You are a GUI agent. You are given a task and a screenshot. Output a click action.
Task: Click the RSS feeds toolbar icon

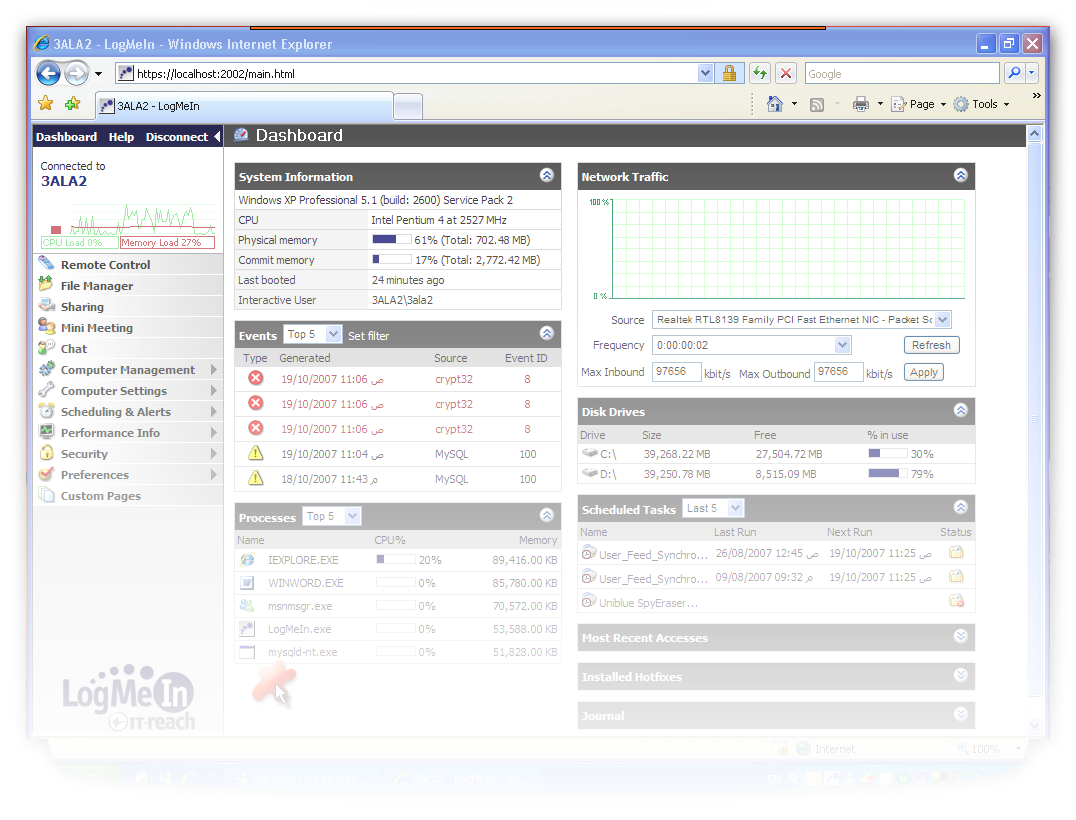coord(817,105)
